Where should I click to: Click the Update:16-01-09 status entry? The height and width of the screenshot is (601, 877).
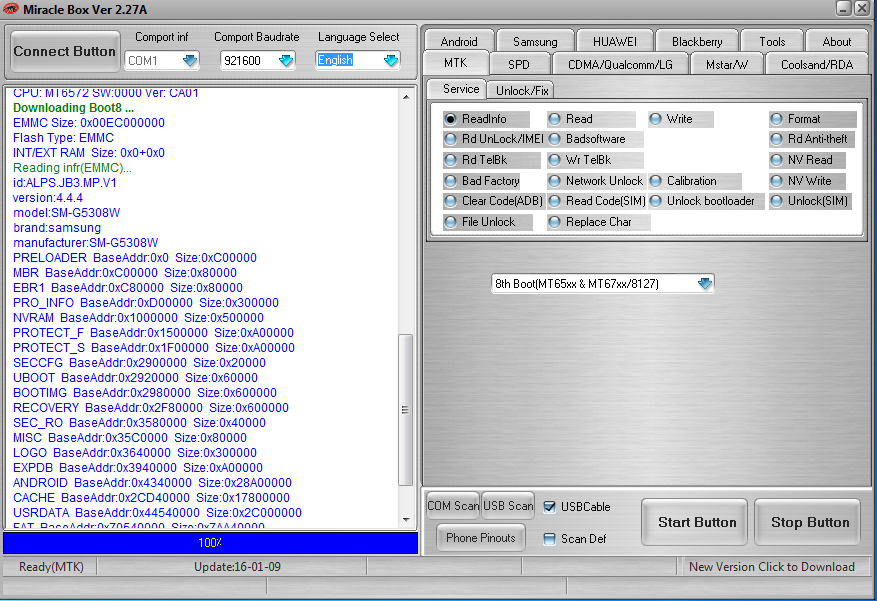point(237,567)
